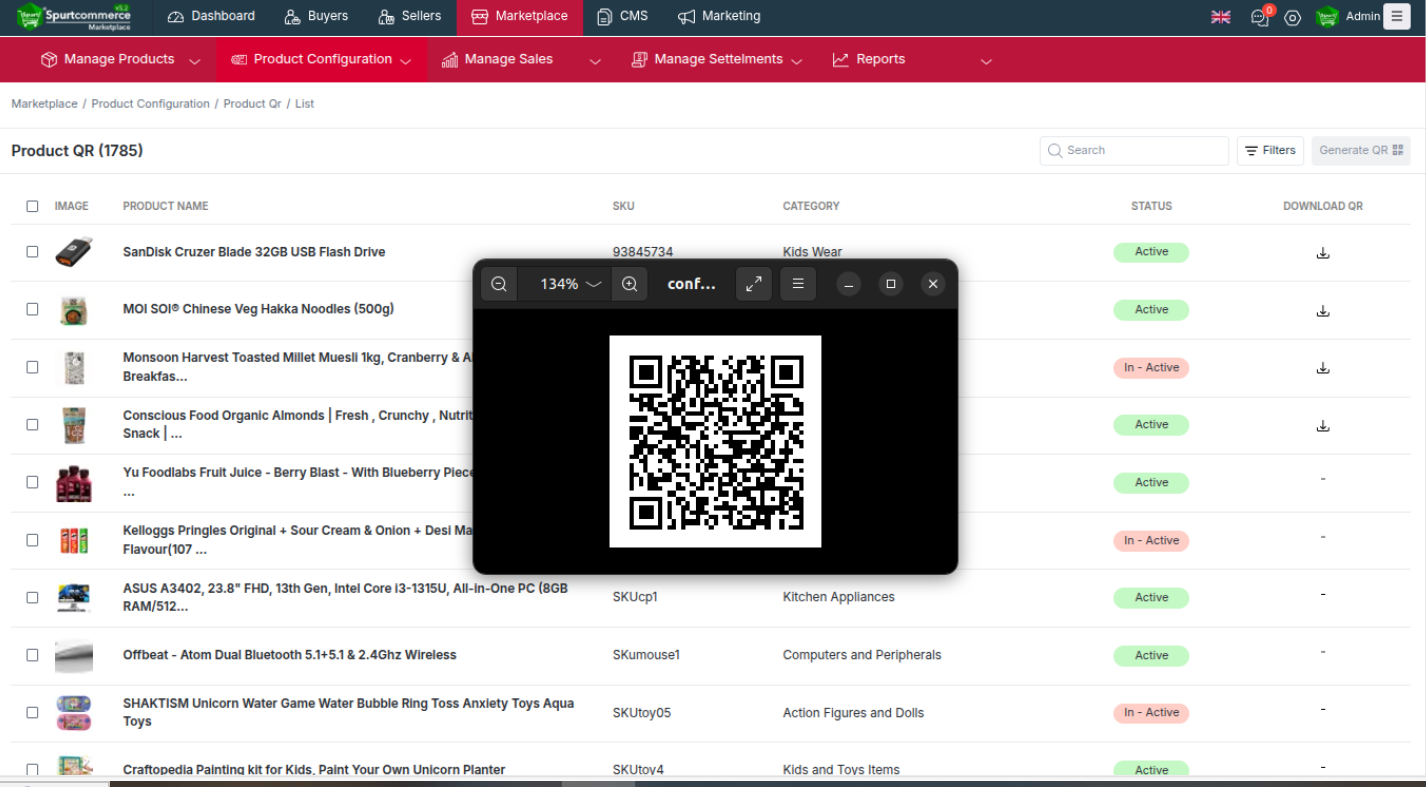Toggle fullscreen in image viewer
This screenshot has width=1426, height=787.
(x=754, y=284)
